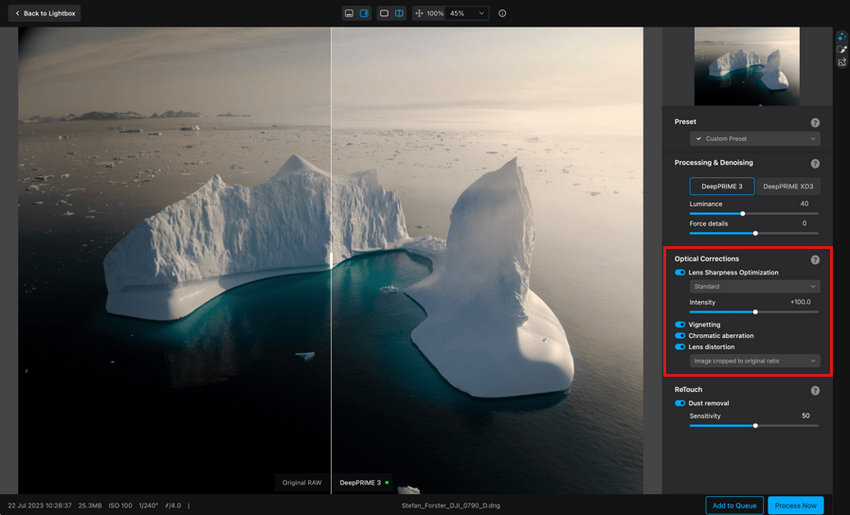Screen dimensions: 850x515
Task: Select the pan move tool icon
Action: 419,13
